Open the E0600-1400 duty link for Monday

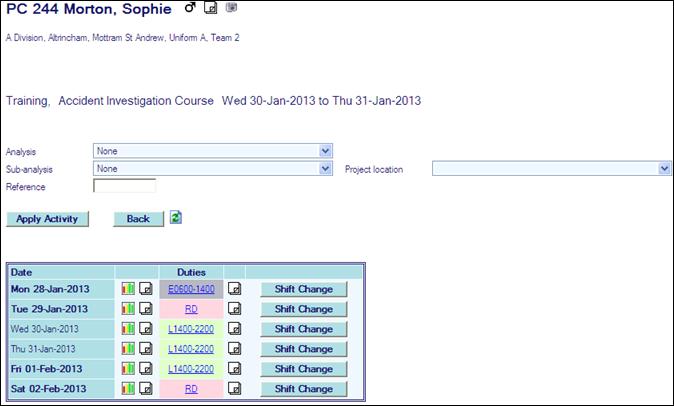pyautogui.click(x=191, y=289)
